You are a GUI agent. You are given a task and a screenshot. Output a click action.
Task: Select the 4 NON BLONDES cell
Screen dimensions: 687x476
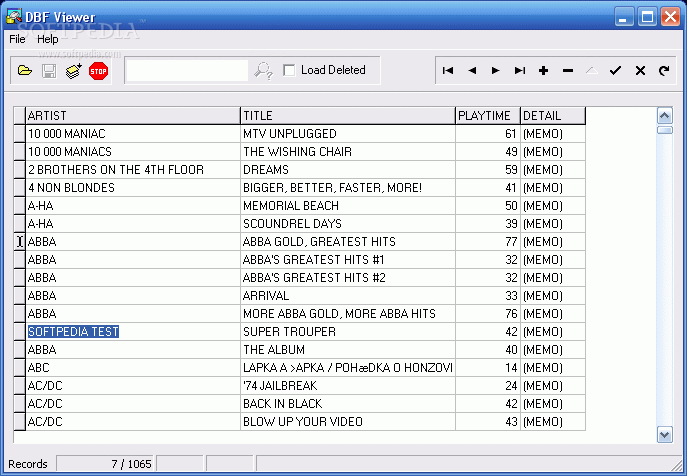click(x=133, y=188)
